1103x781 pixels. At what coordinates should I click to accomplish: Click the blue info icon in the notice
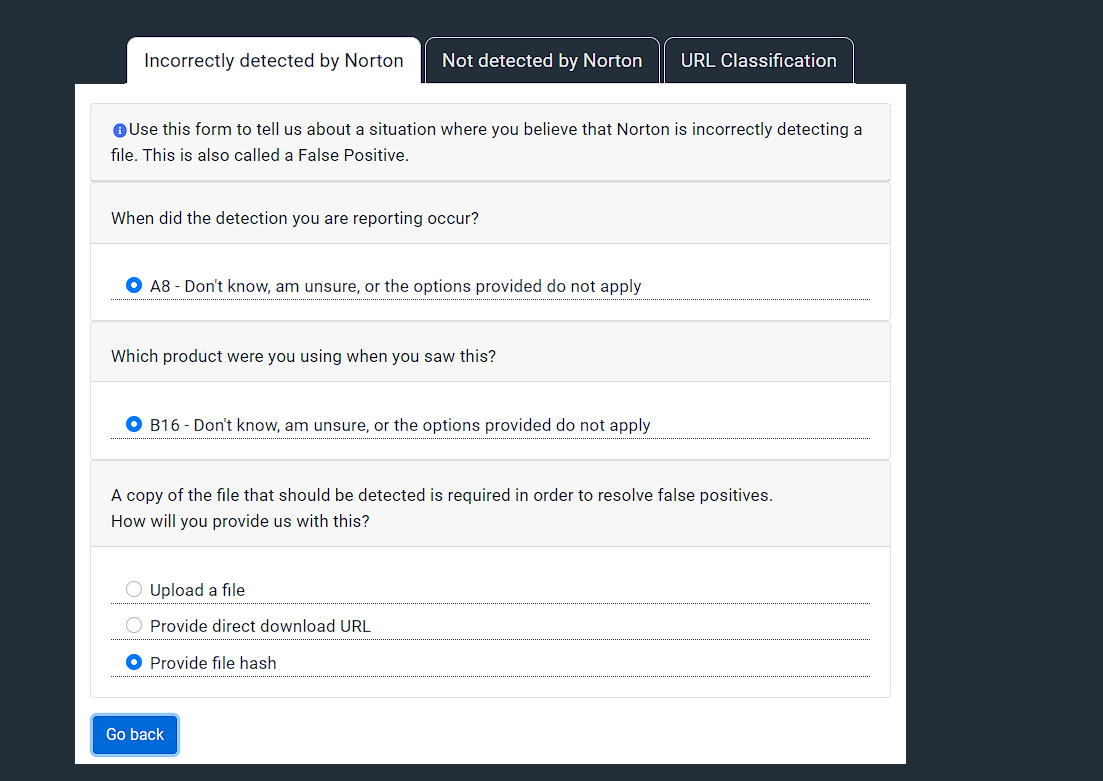[x=119, y=130]
